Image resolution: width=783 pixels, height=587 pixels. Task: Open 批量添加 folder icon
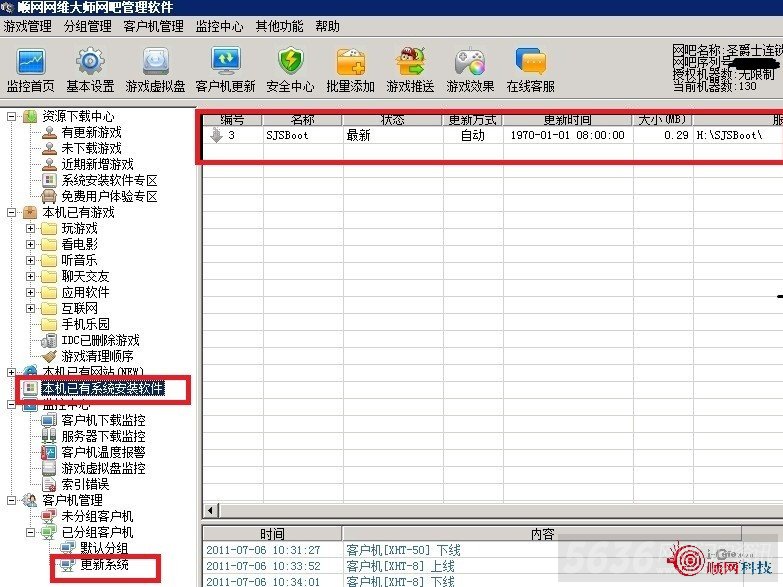[x=351, y=62]
